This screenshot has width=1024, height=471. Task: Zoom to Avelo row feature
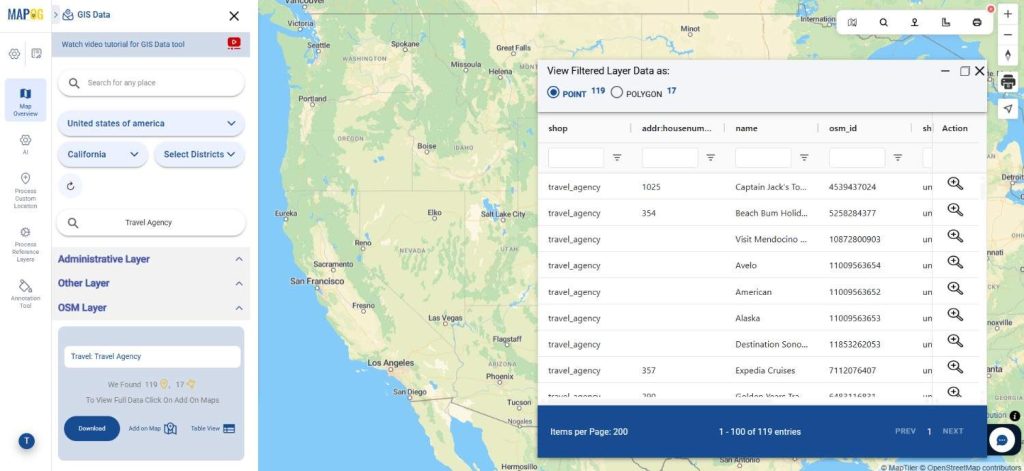[955, 262]
